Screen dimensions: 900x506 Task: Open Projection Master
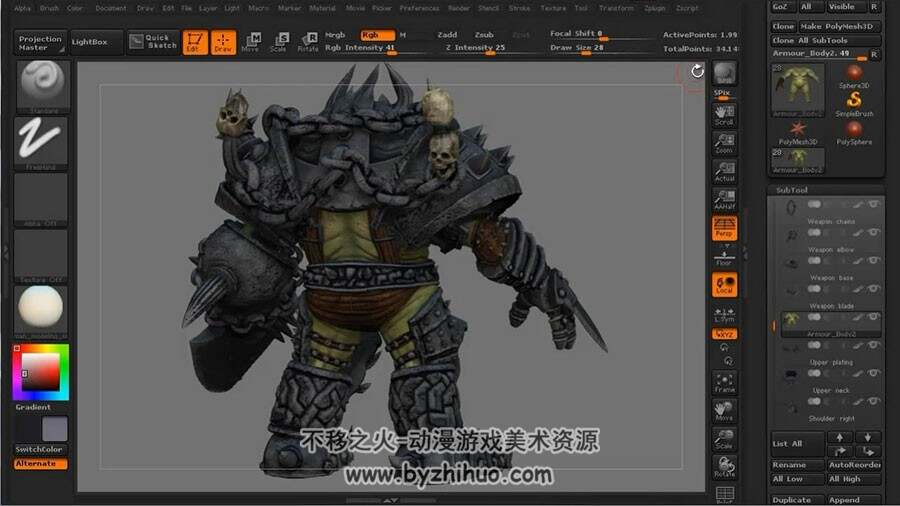tap(40, 42)
